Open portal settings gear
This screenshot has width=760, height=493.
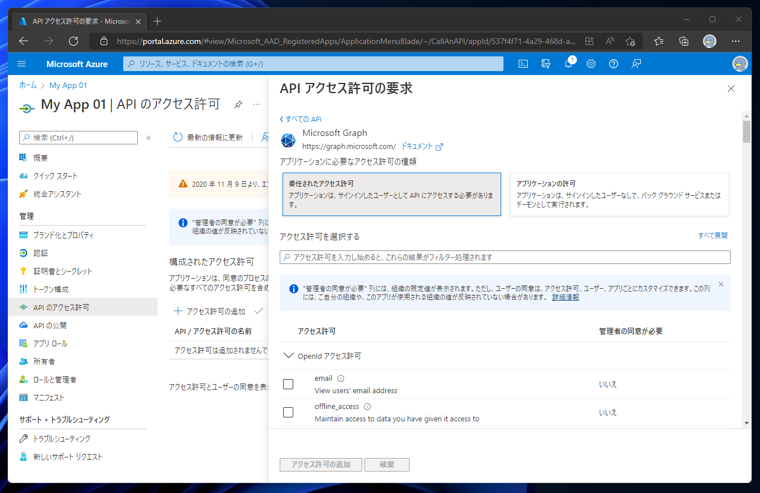click(591, 64)
